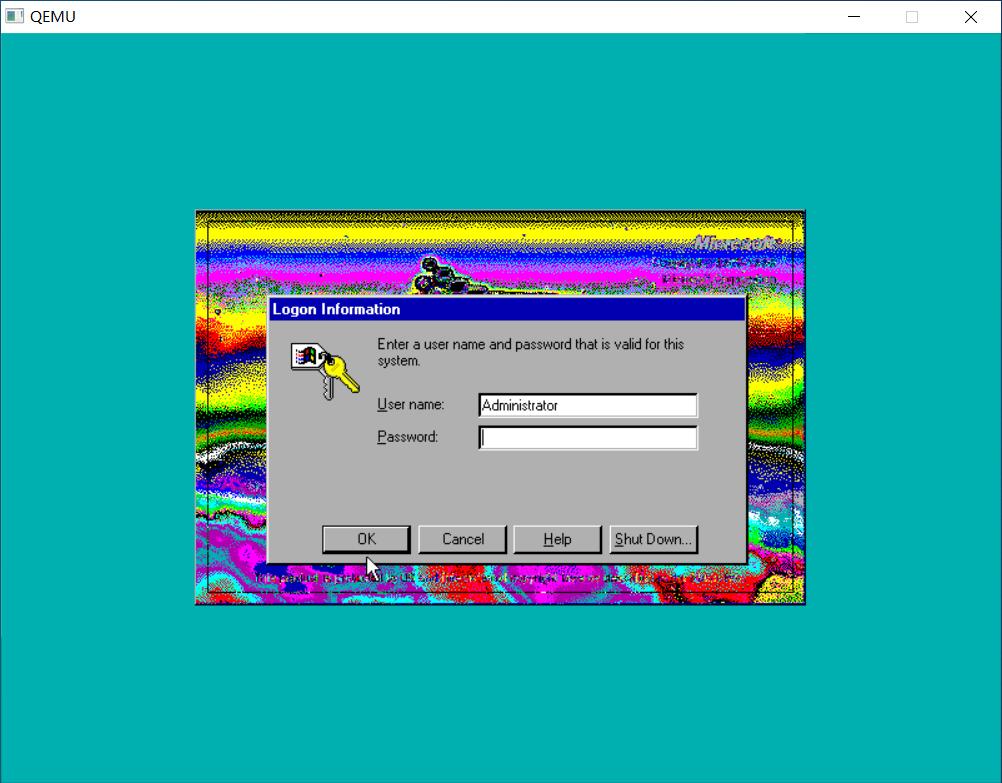Screen dimensions: 1002x783
Task: Click the motorcycle graphic in the wallpaper
Action: [x=437, y=272]
